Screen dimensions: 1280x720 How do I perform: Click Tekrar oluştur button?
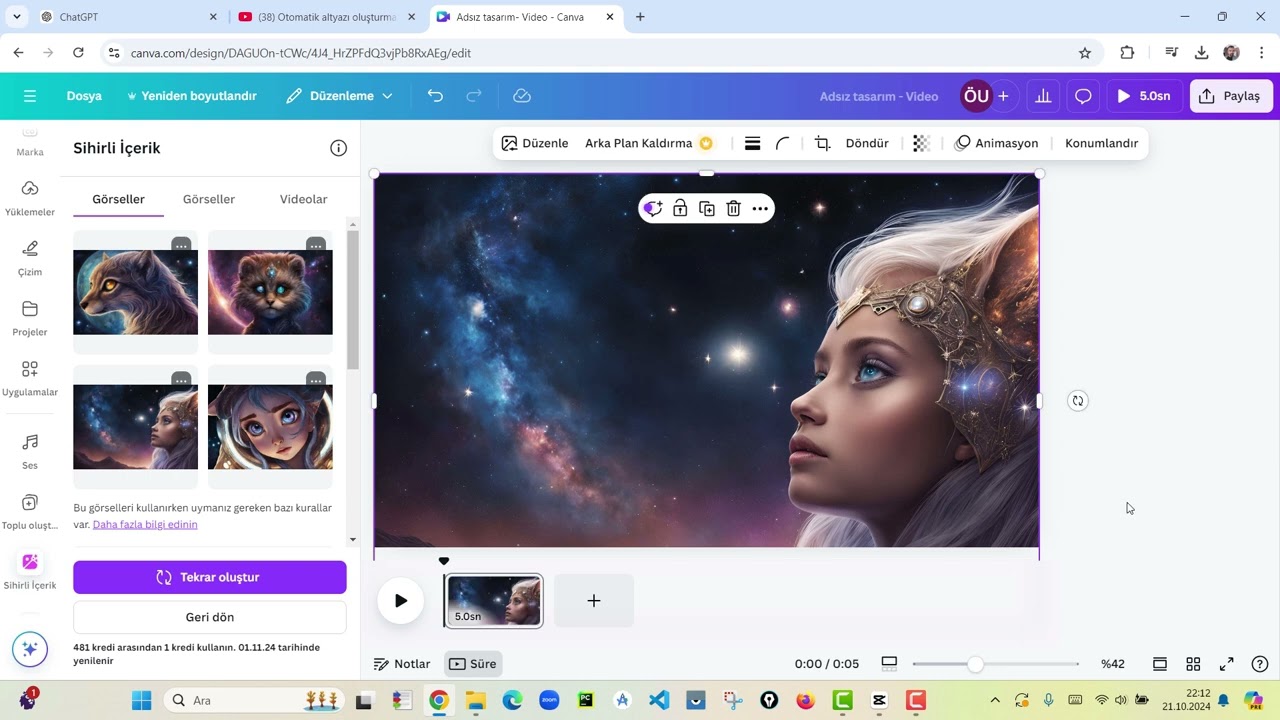click(210, 577)
